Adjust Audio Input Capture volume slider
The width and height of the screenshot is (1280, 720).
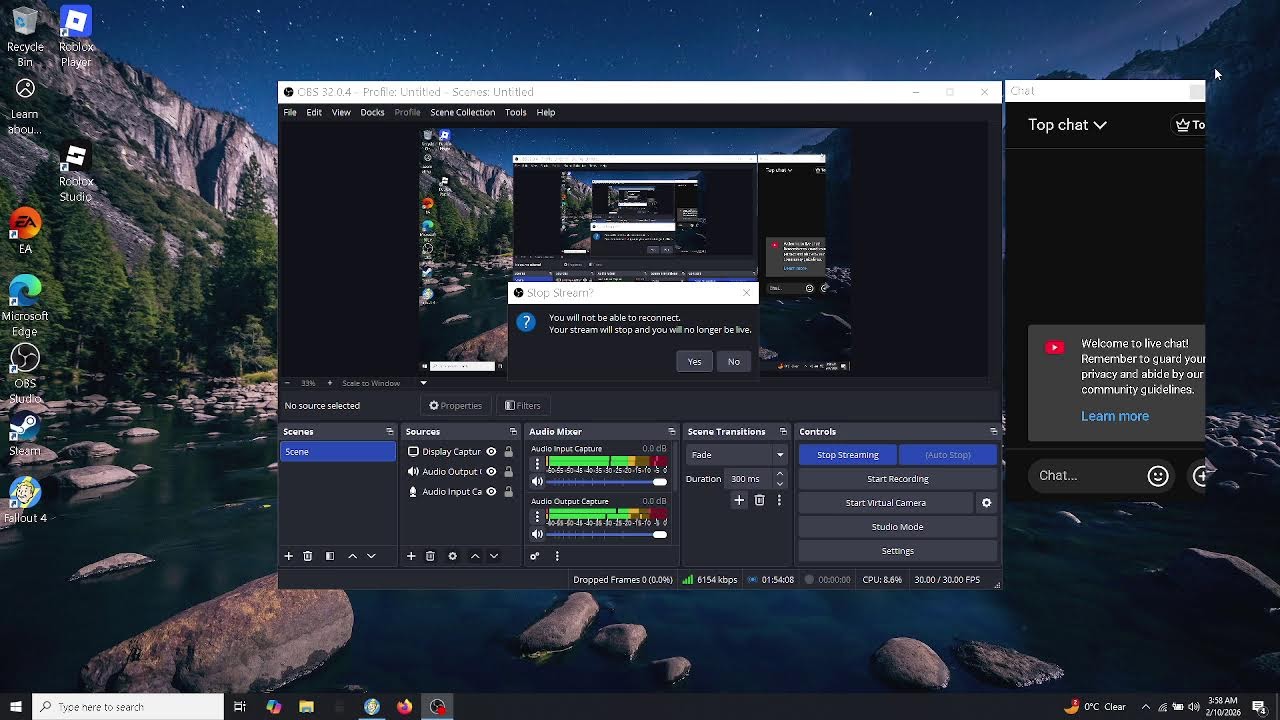[606, 482]
